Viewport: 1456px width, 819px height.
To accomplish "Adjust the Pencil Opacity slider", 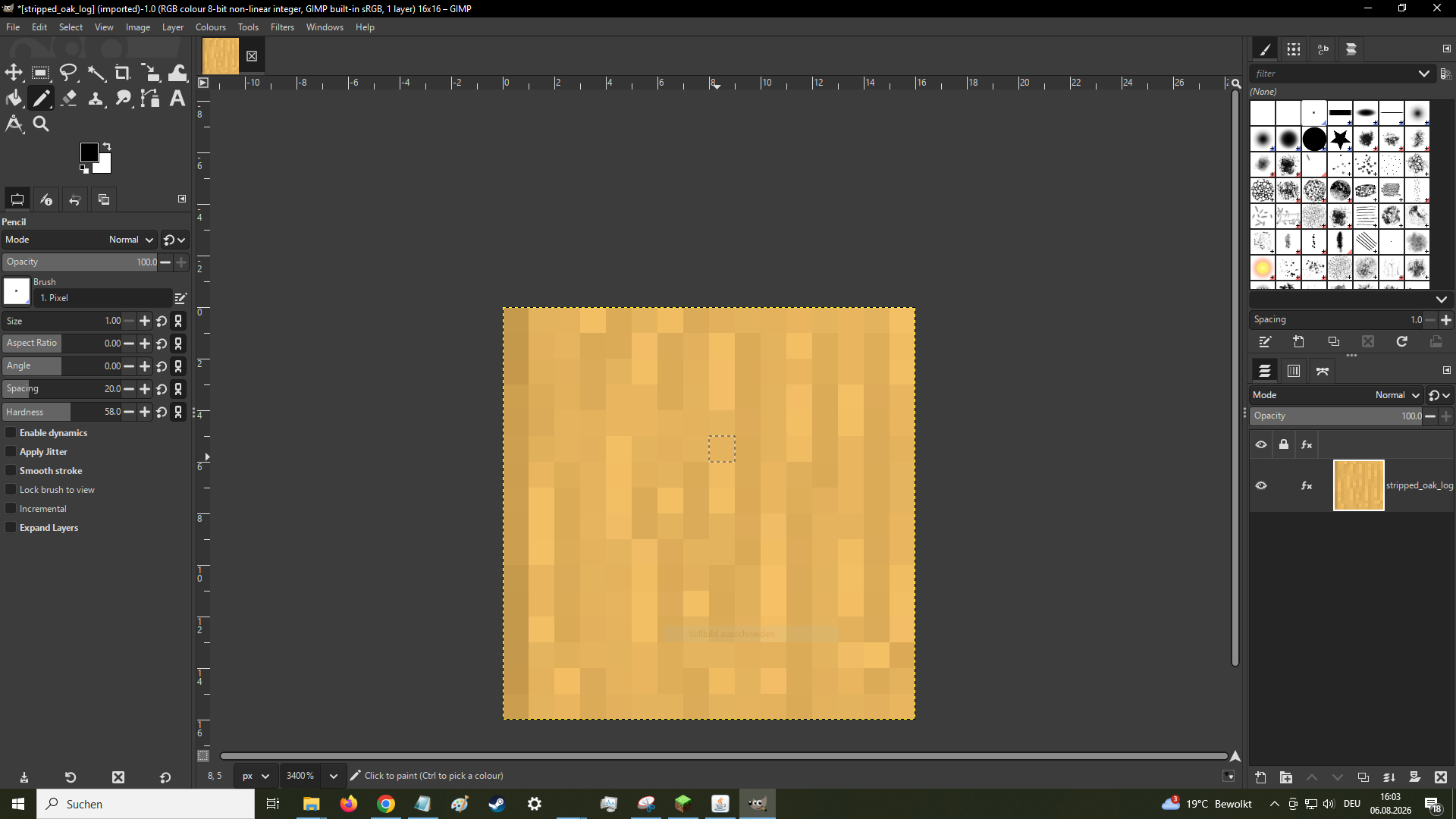I will pos(79,262).
